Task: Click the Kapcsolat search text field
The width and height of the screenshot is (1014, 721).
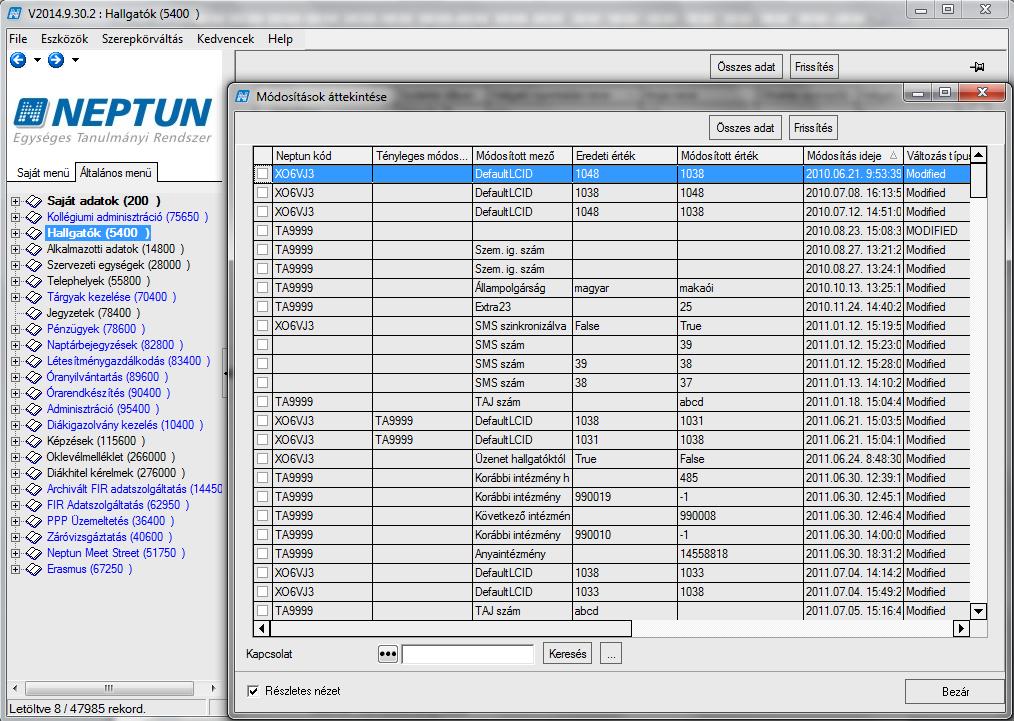Action: [x=468, y=654]
